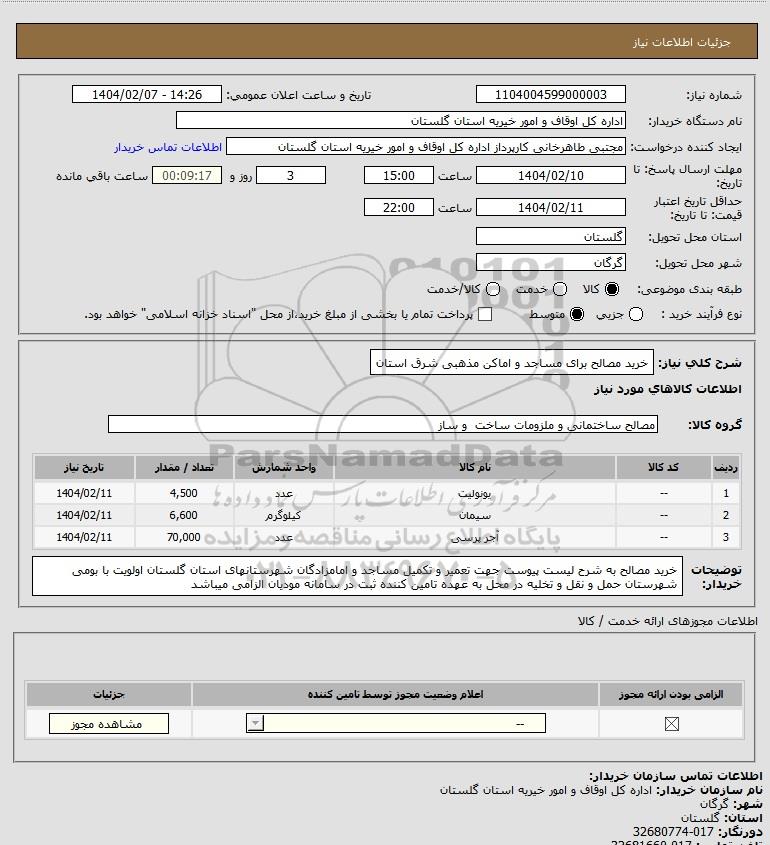The width and height of the screenshot is (770, 845).
Task: Click the مشاهده مجوز button
Action: coord(108,724)
